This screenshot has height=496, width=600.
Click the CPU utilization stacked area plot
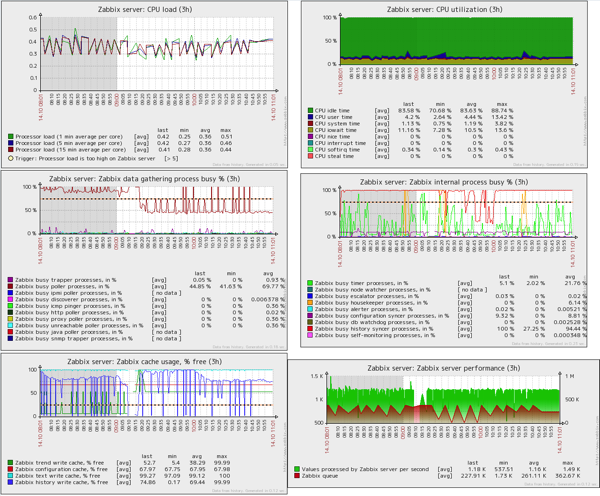tap(457, 41)
